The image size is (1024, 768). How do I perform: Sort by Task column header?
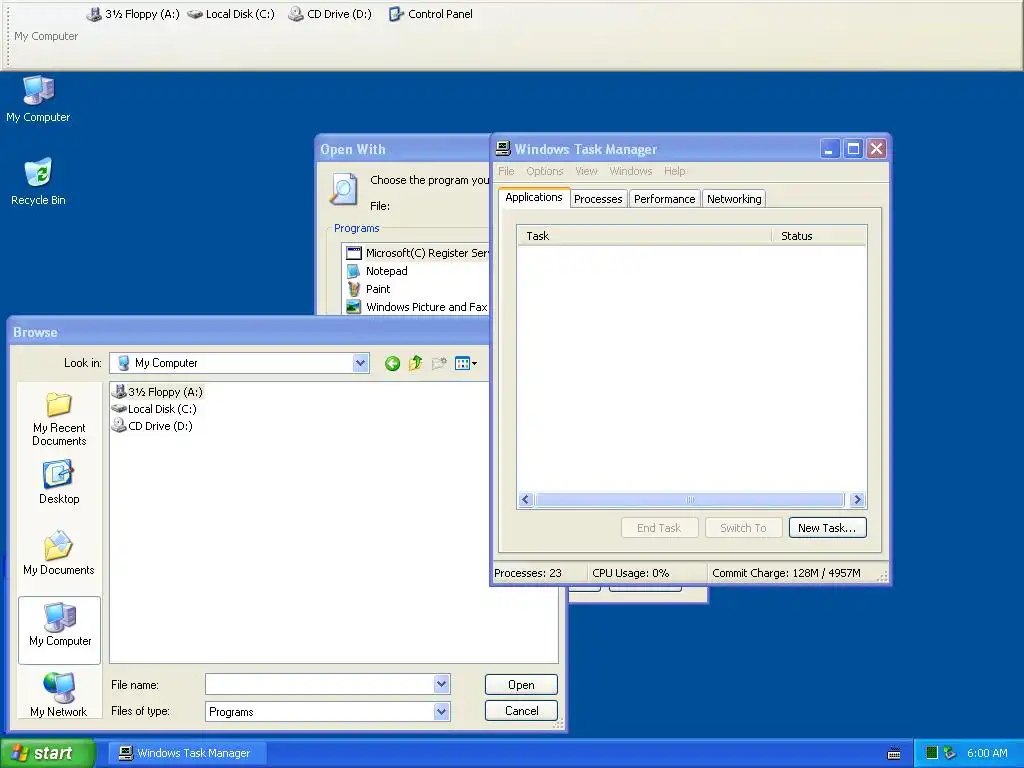(x=644, y=236)
